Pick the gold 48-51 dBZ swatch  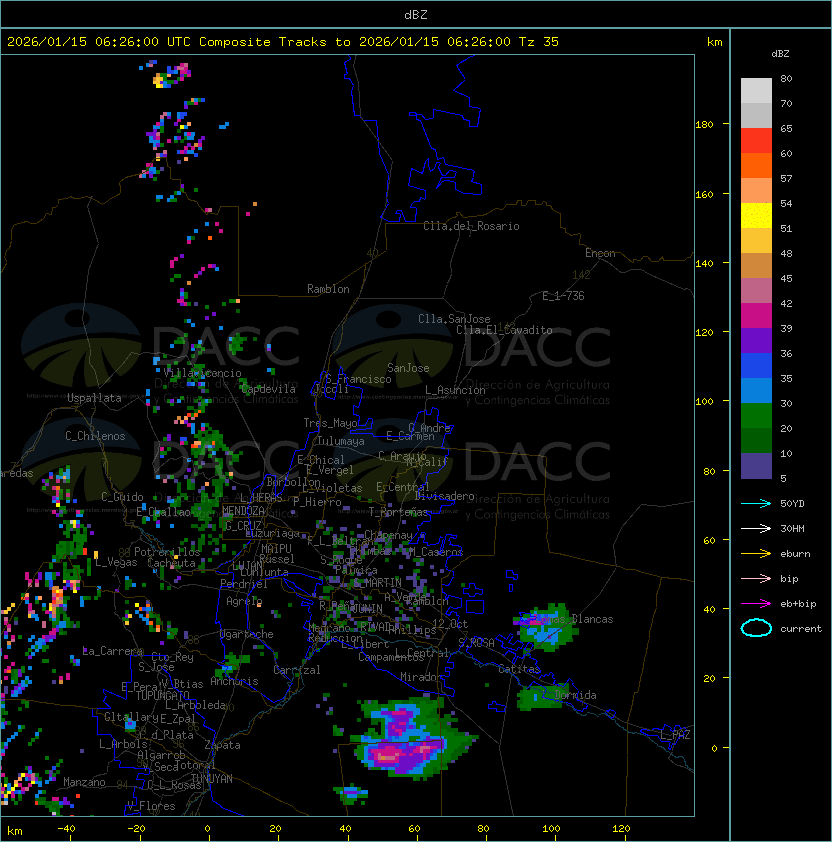click(756, 241)
